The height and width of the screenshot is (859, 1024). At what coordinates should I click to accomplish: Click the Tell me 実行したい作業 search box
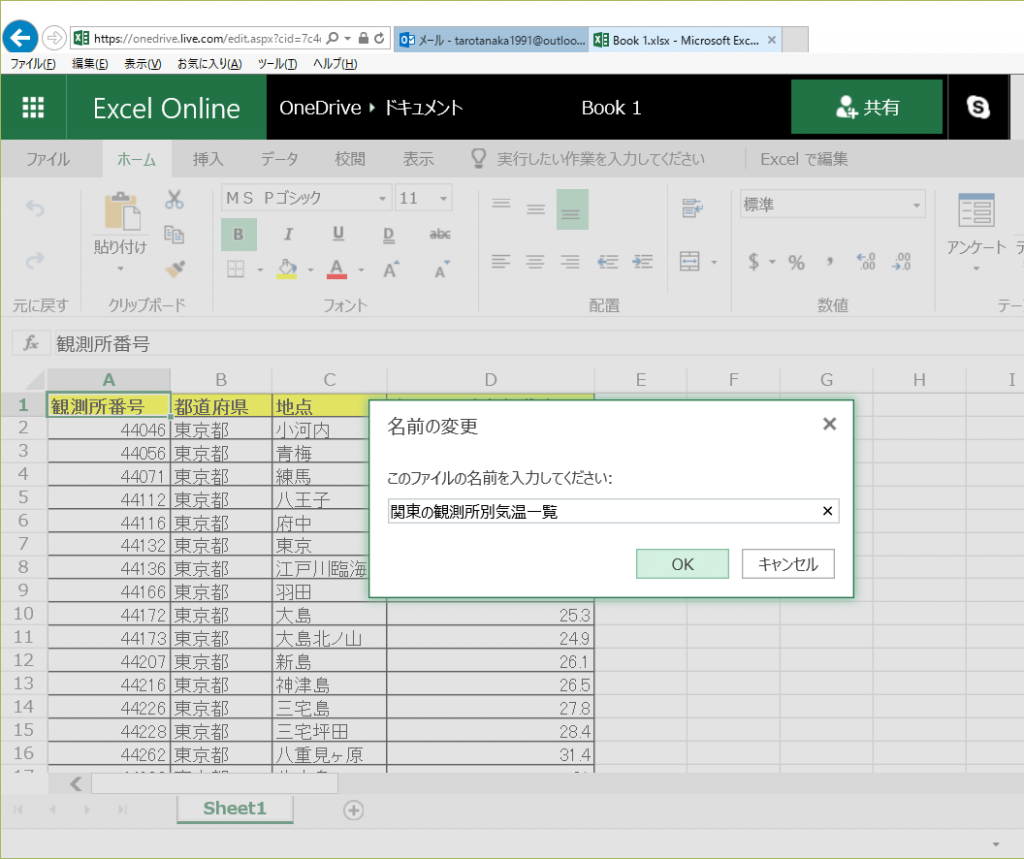coord(601,159)
